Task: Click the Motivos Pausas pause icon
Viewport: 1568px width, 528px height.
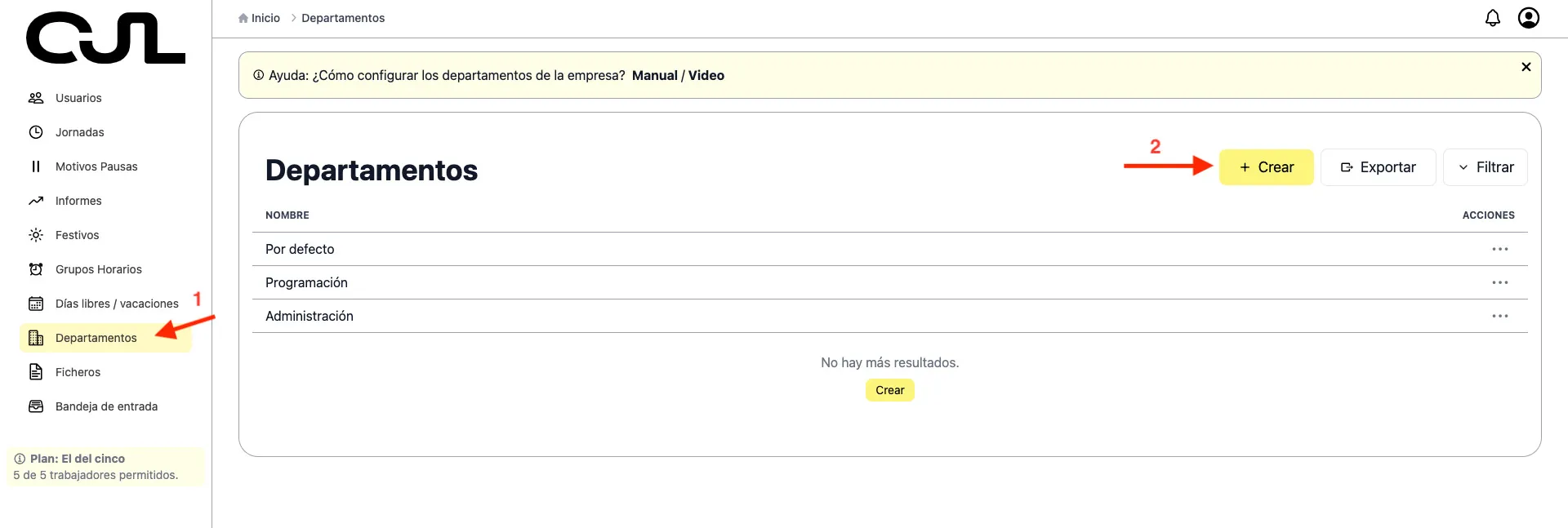Action: 36,166
